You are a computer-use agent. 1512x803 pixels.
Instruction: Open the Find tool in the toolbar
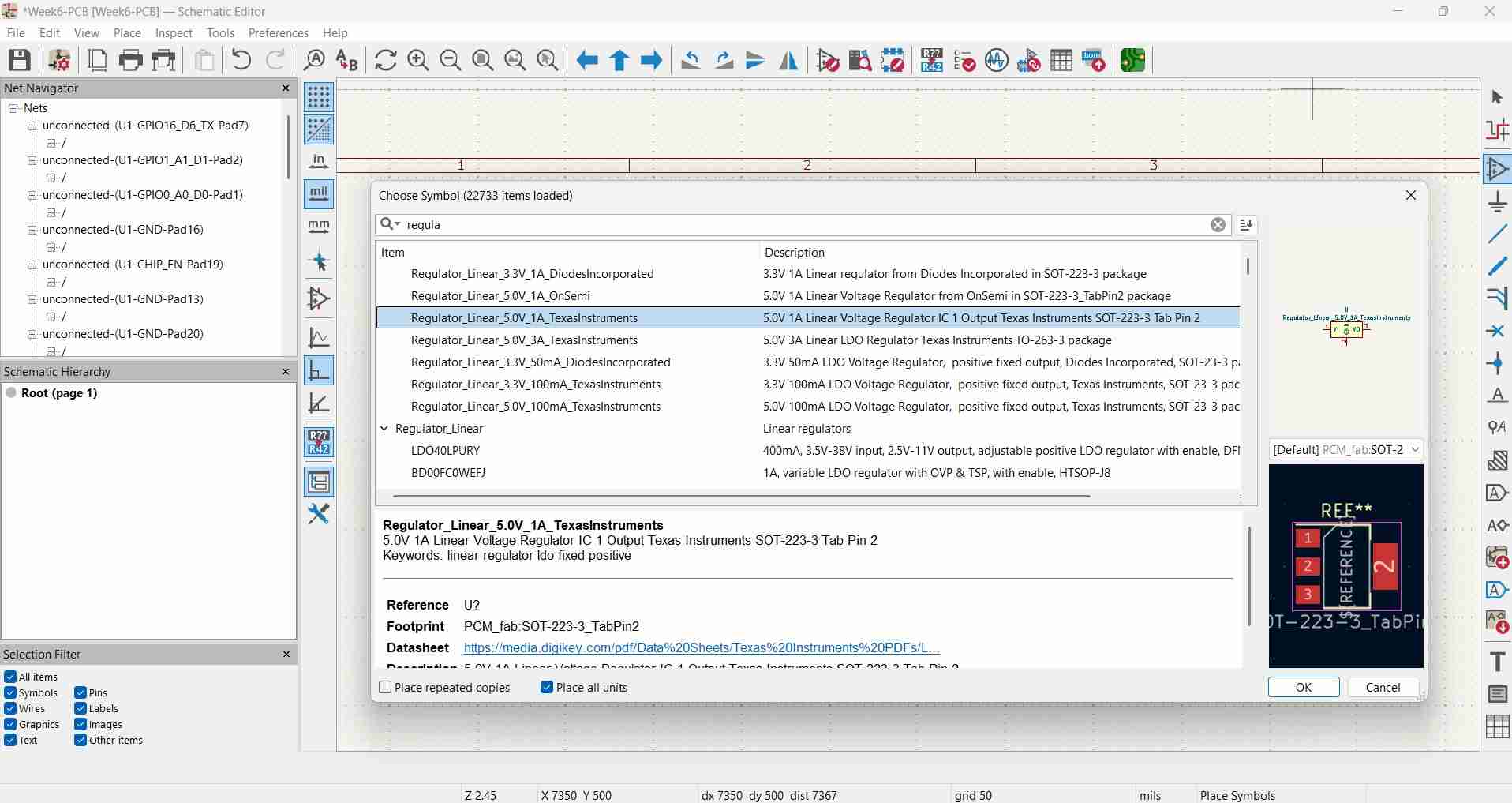tap(314, 60)
